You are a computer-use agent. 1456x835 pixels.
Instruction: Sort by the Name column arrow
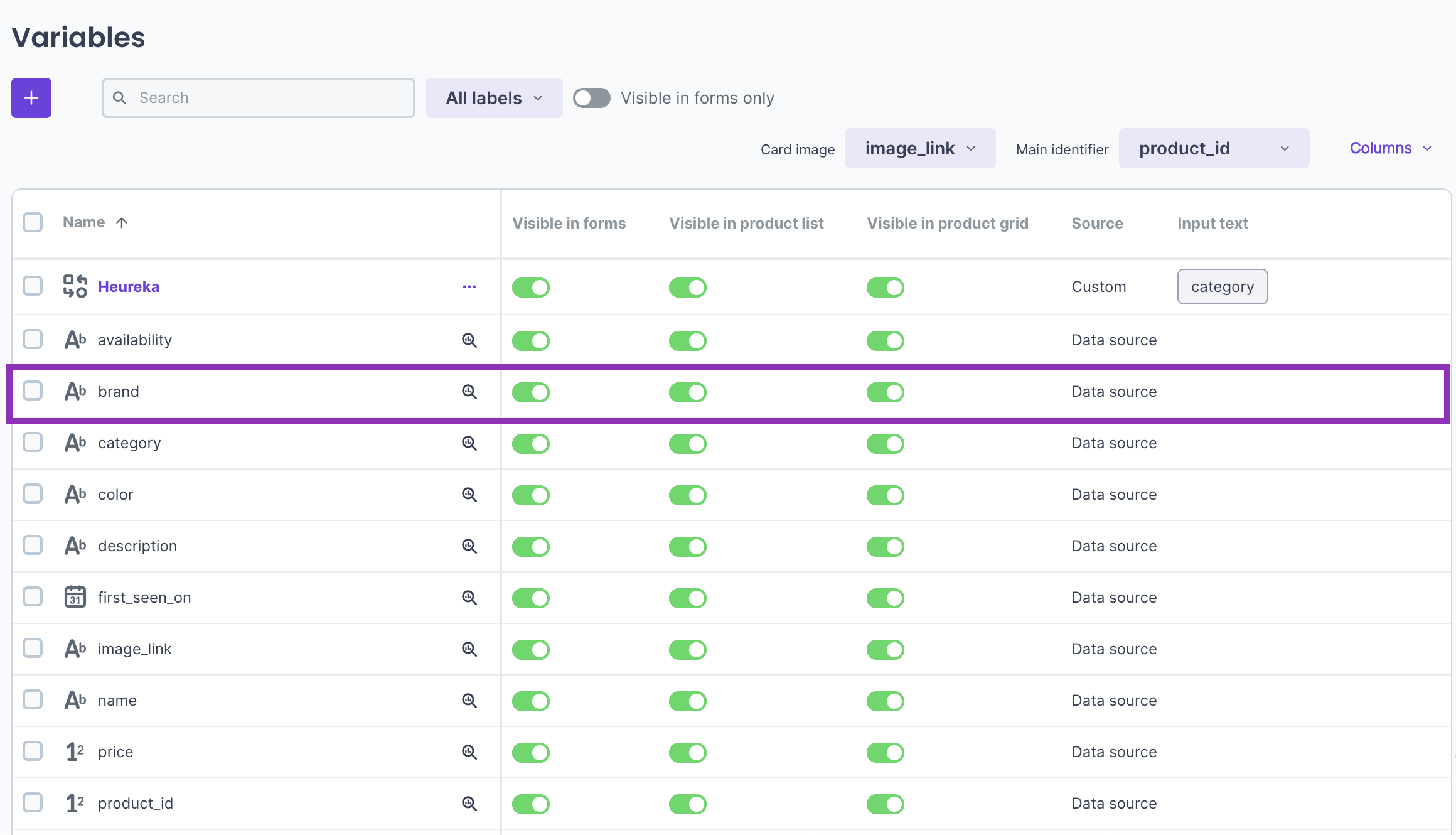(122, 222)
